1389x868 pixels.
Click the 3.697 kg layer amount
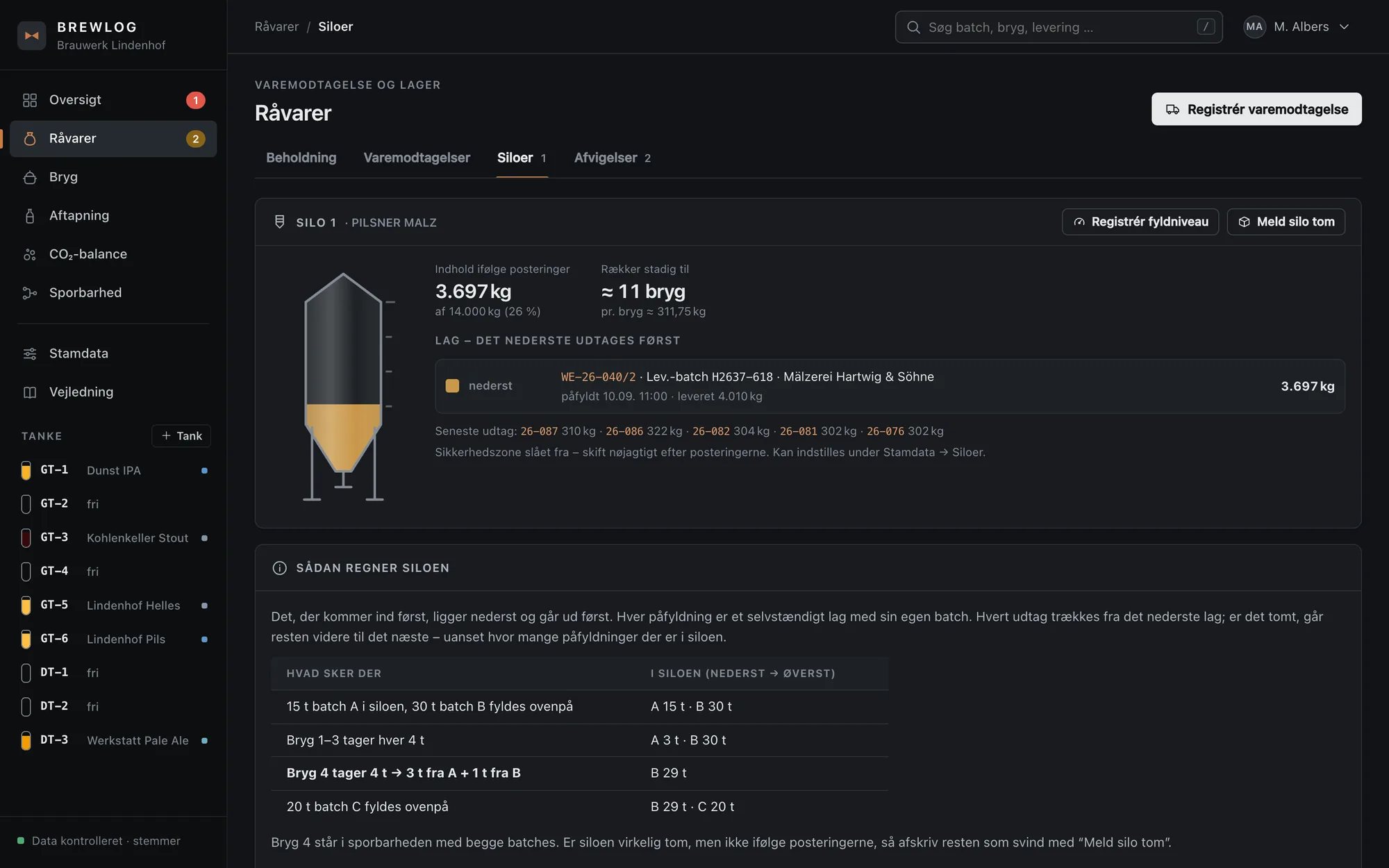pyautogui.click(x=1308, y=386)
